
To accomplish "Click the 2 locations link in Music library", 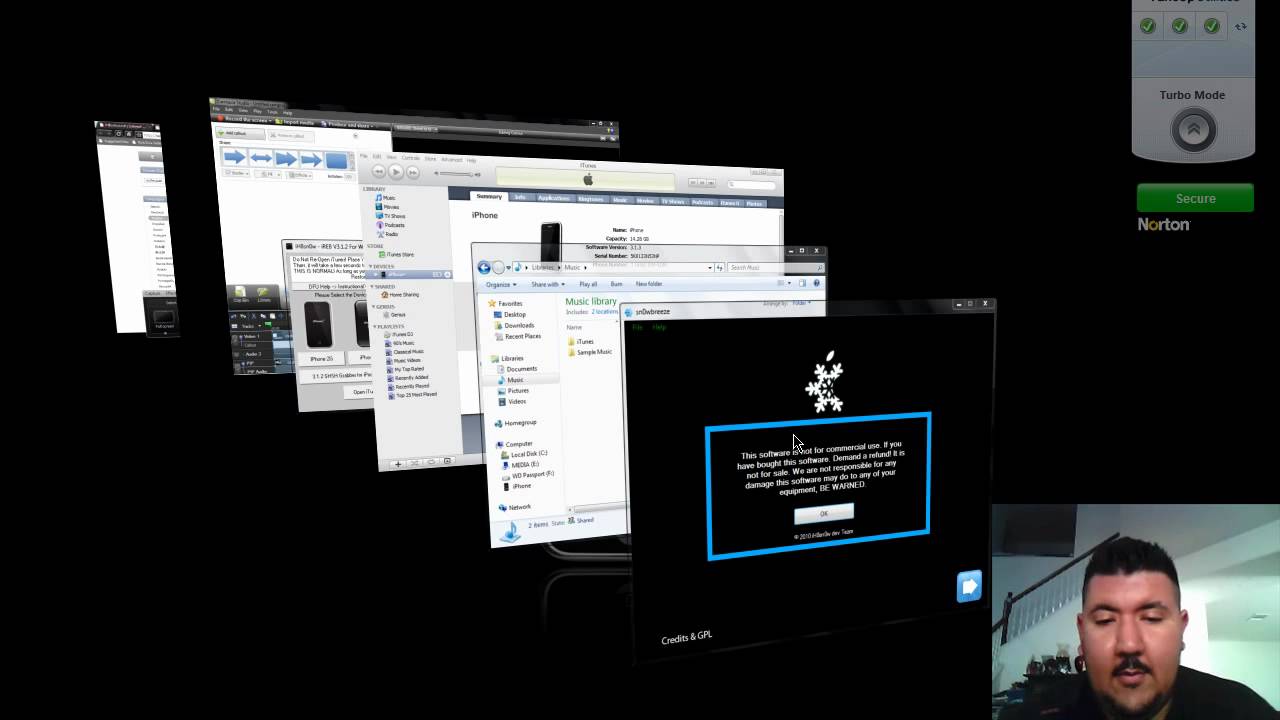I will pos(604,312).
